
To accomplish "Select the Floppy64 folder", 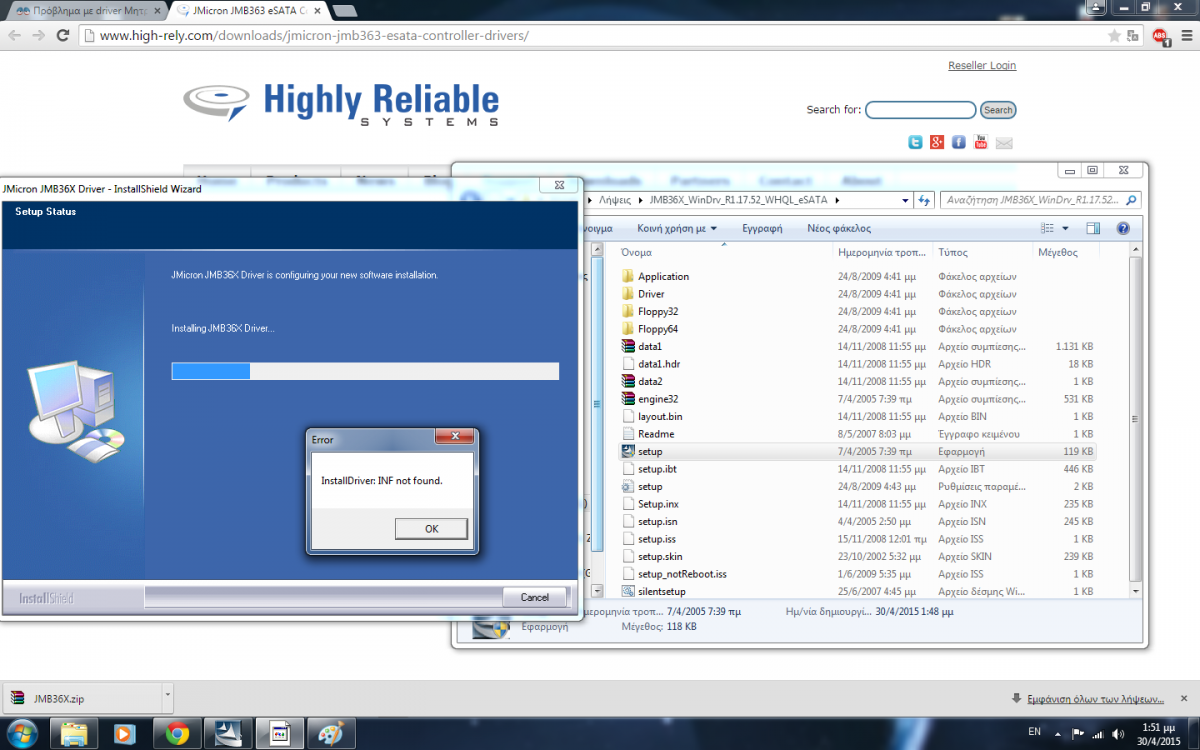I will coord(658,329).
